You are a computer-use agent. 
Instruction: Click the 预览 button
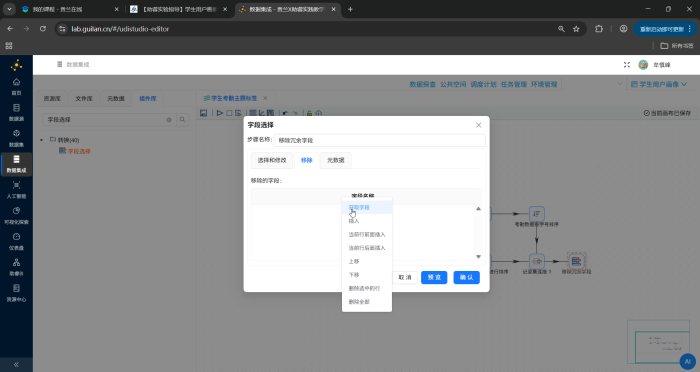click(434, 277)
